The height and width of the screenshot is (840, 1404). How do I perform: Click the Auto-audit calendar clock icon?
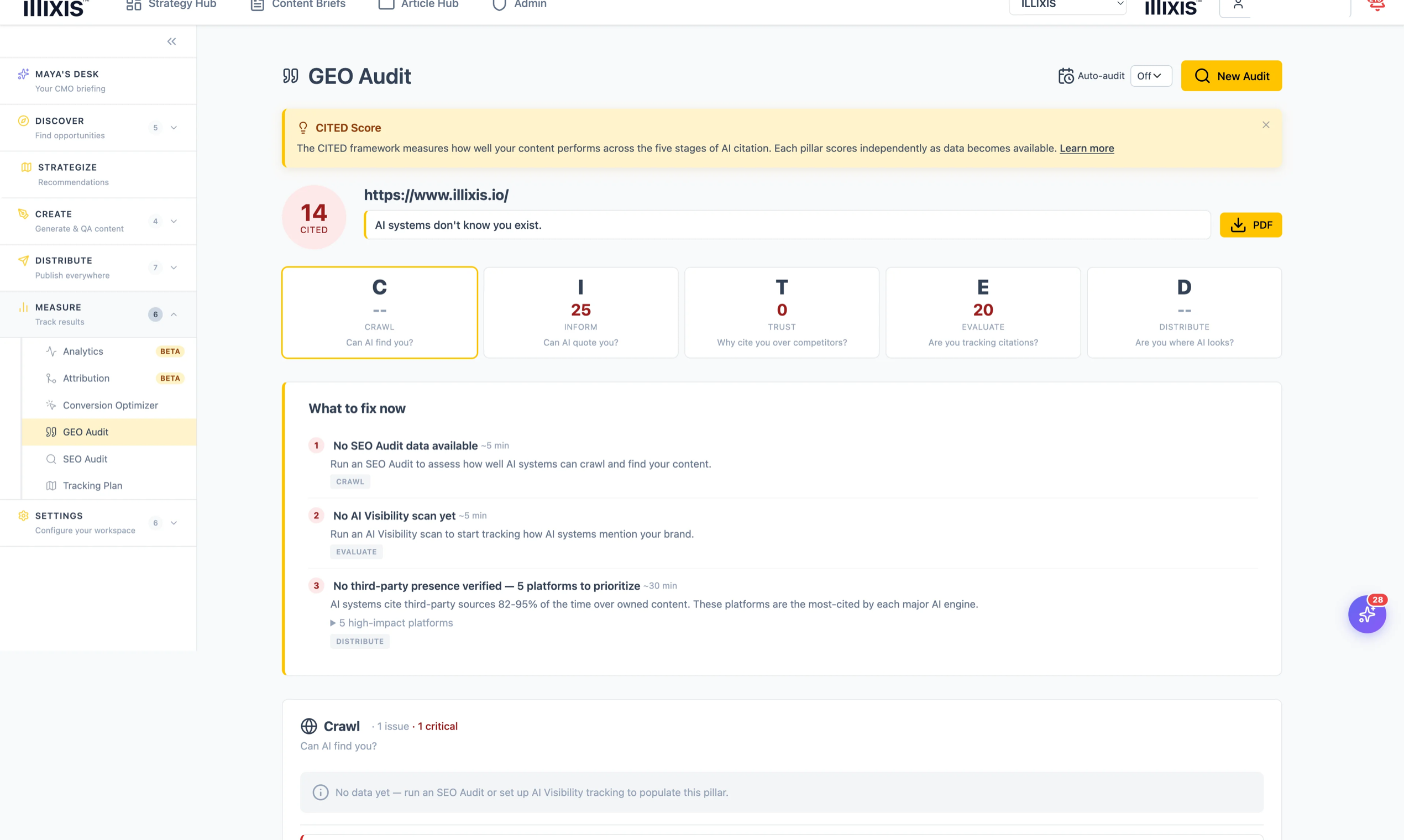click(1066, 76)
